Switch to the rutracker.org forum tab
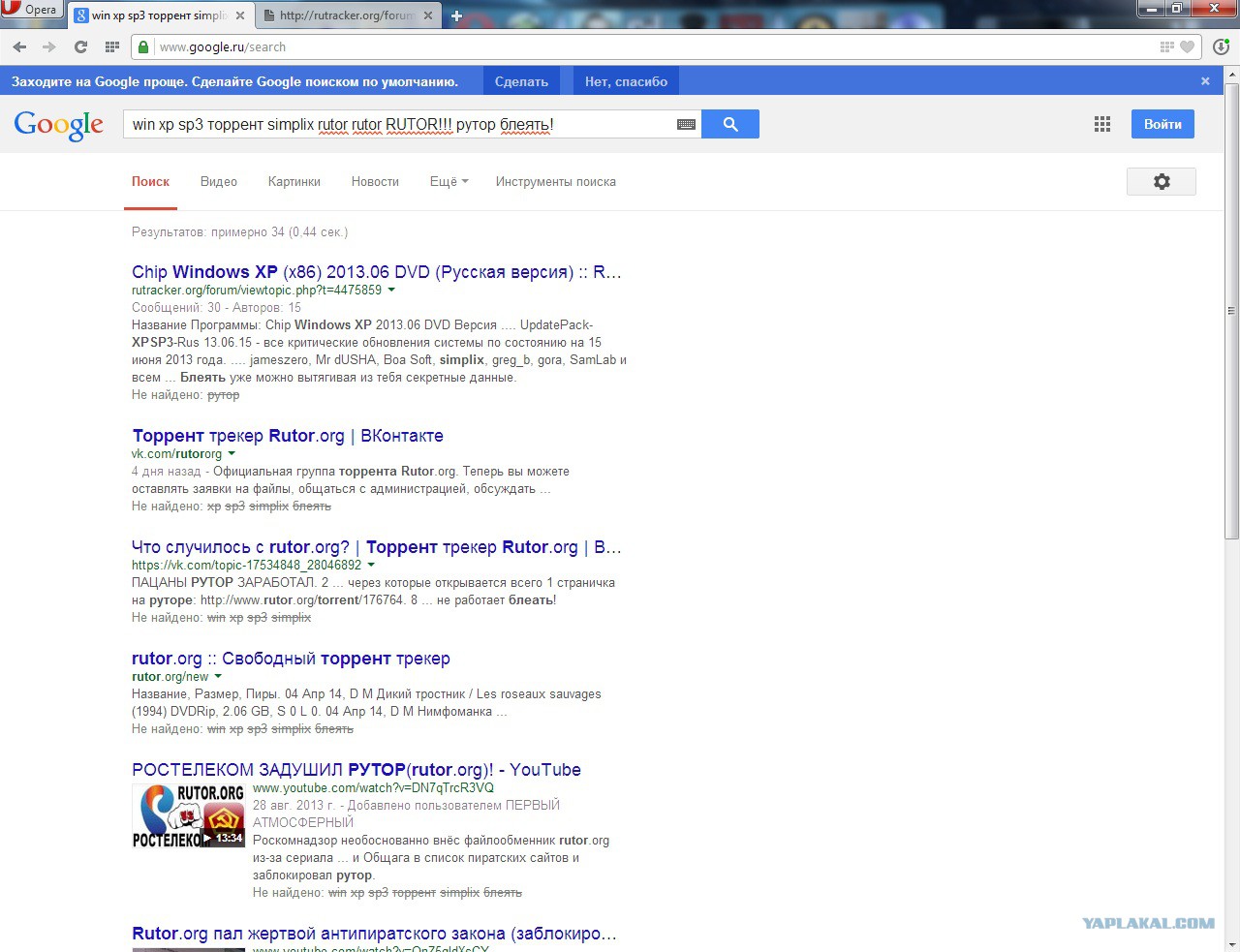 (349, 15)
